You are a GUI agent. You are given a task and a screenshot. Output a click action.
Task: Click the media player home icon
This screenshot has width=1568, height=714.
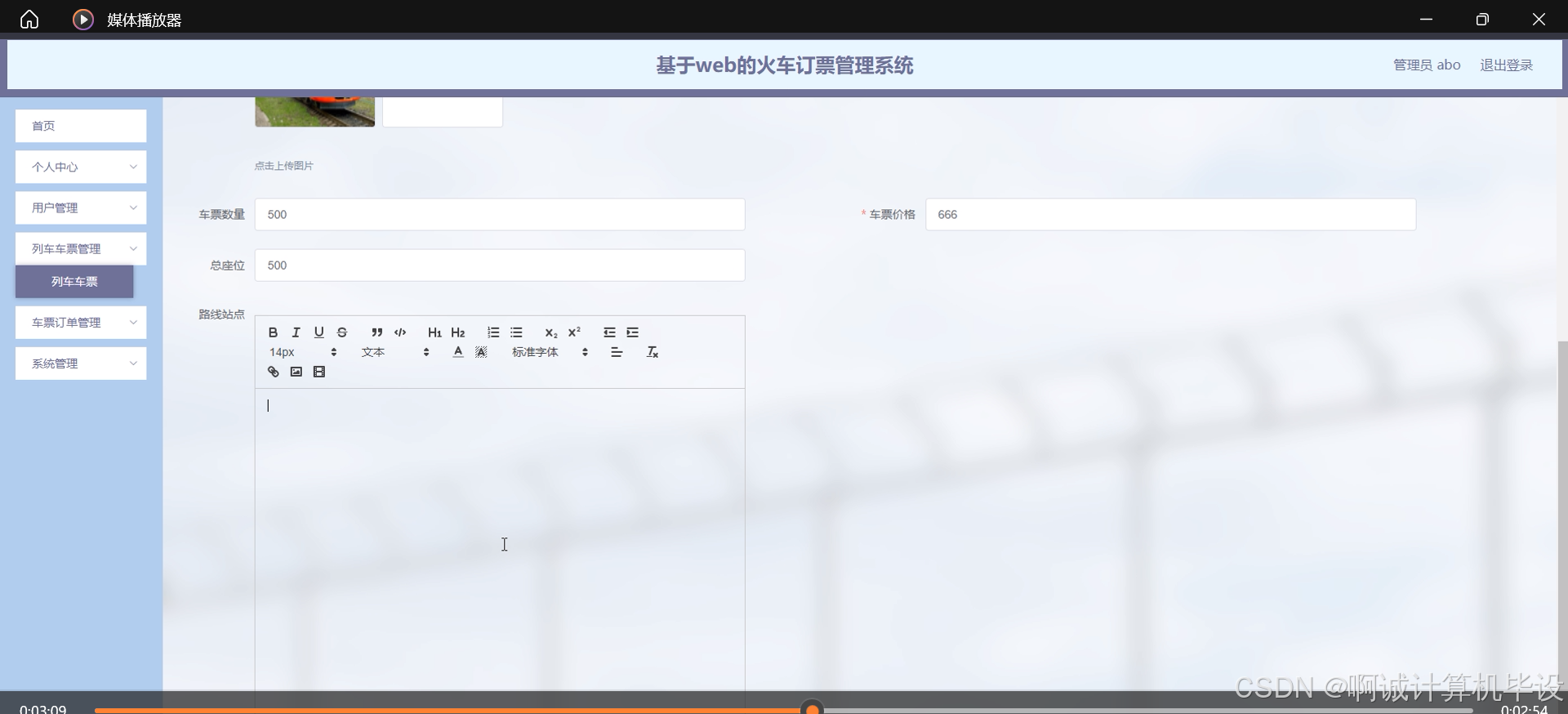29,19
